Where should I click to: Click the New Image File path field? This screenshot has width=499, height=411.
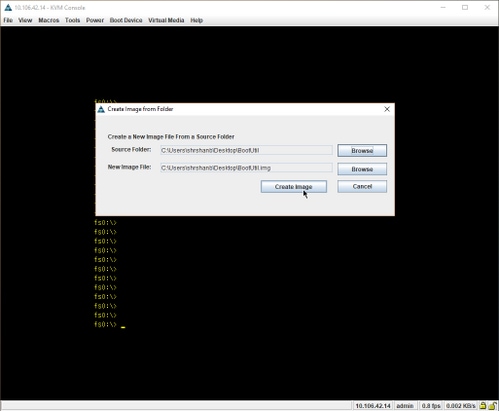click(x=246, y=168)
